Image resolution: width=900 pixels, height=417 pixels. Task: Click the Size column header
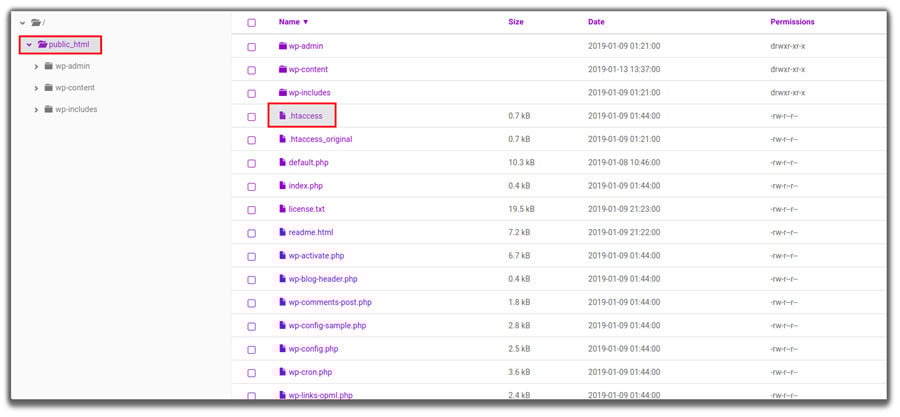[x=515, y=22]
